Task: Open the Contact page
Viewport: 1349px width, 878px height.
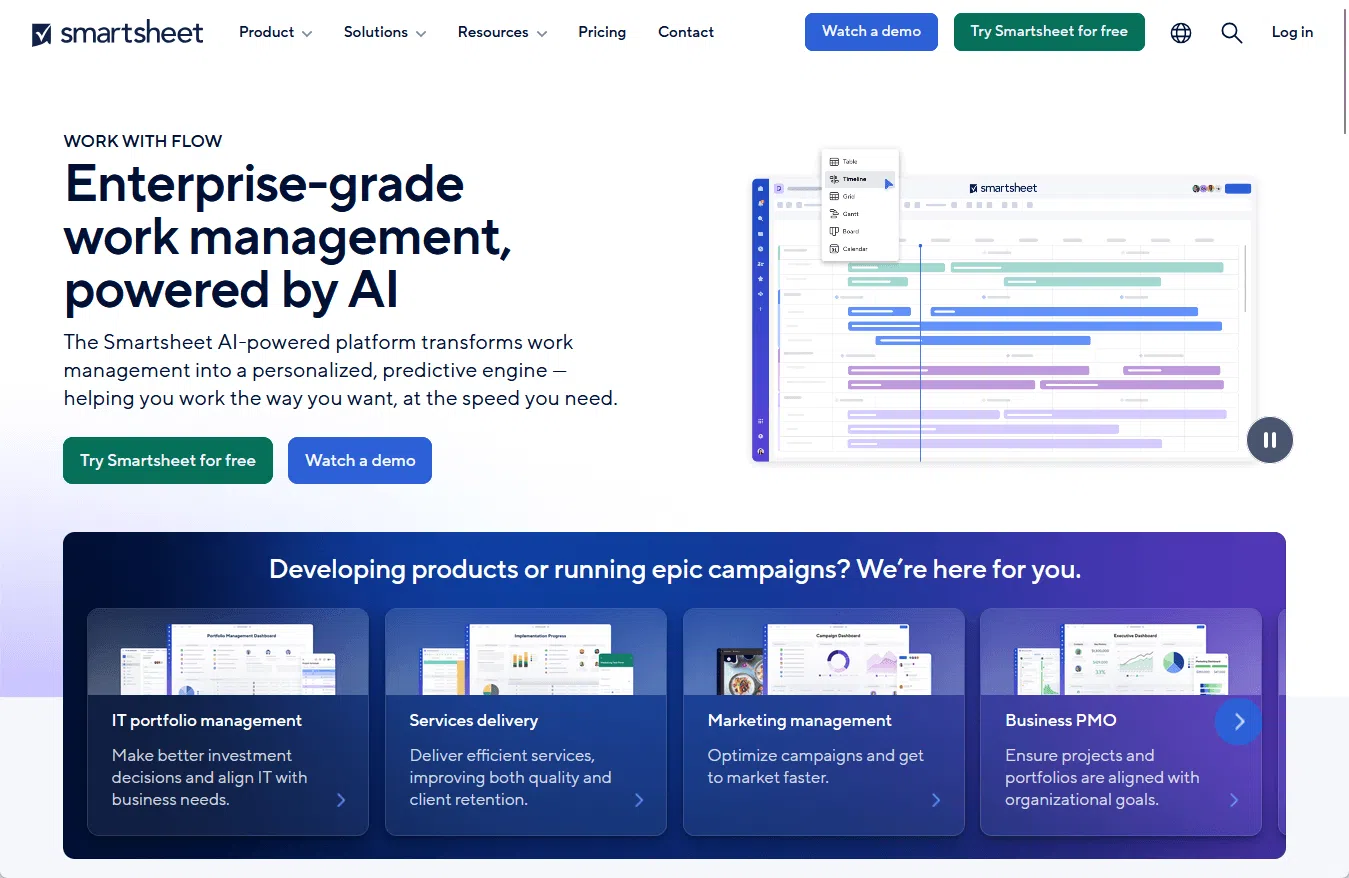Action: [x=686, y=32]
